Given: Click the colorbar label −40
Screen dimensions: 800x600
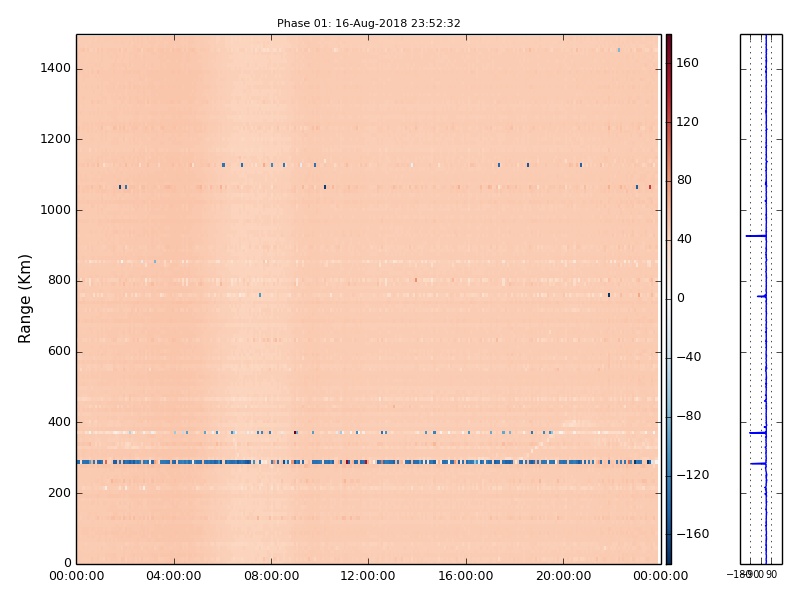Looking at the screenshot, I should 689,357.
